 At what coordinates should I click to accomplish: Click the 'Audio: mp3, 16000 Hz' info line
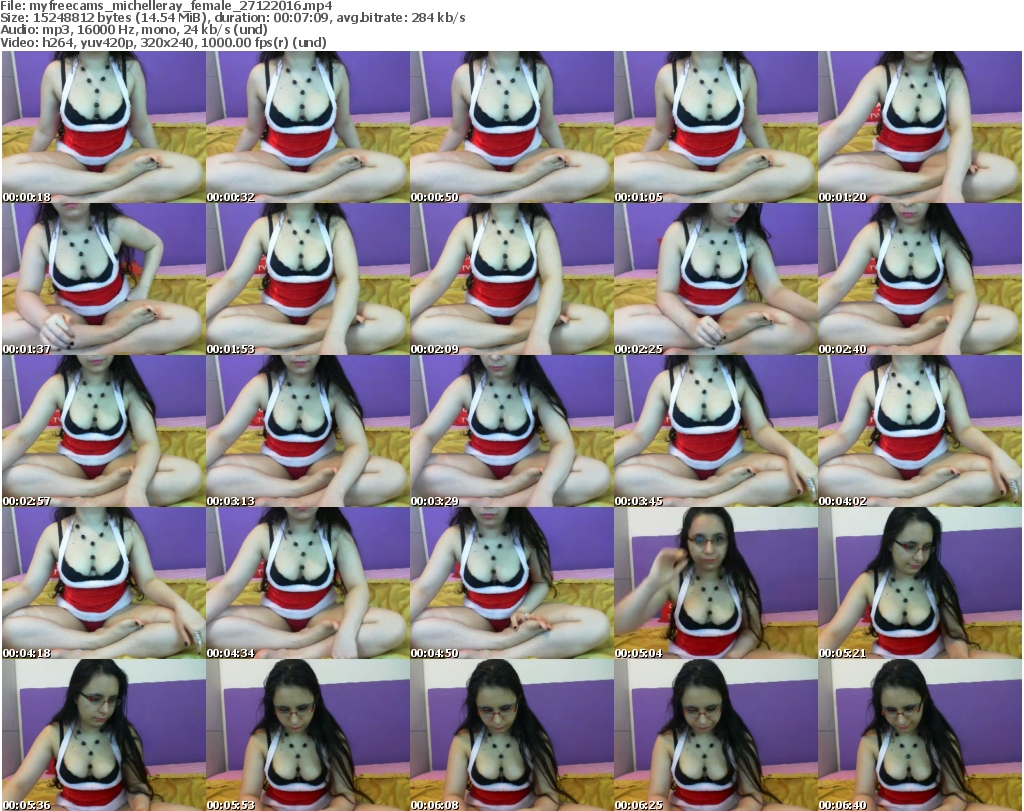[134, 30]
